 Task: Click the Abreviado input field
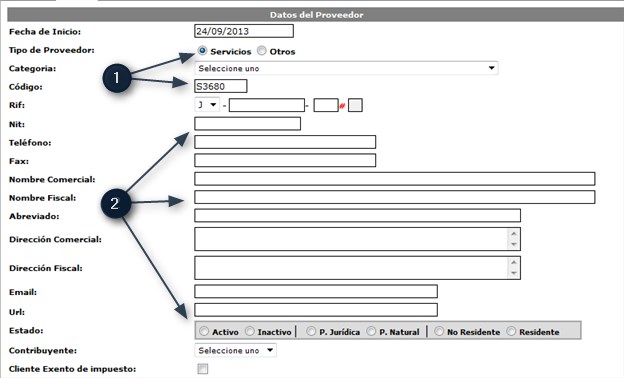tap(357, 215)
